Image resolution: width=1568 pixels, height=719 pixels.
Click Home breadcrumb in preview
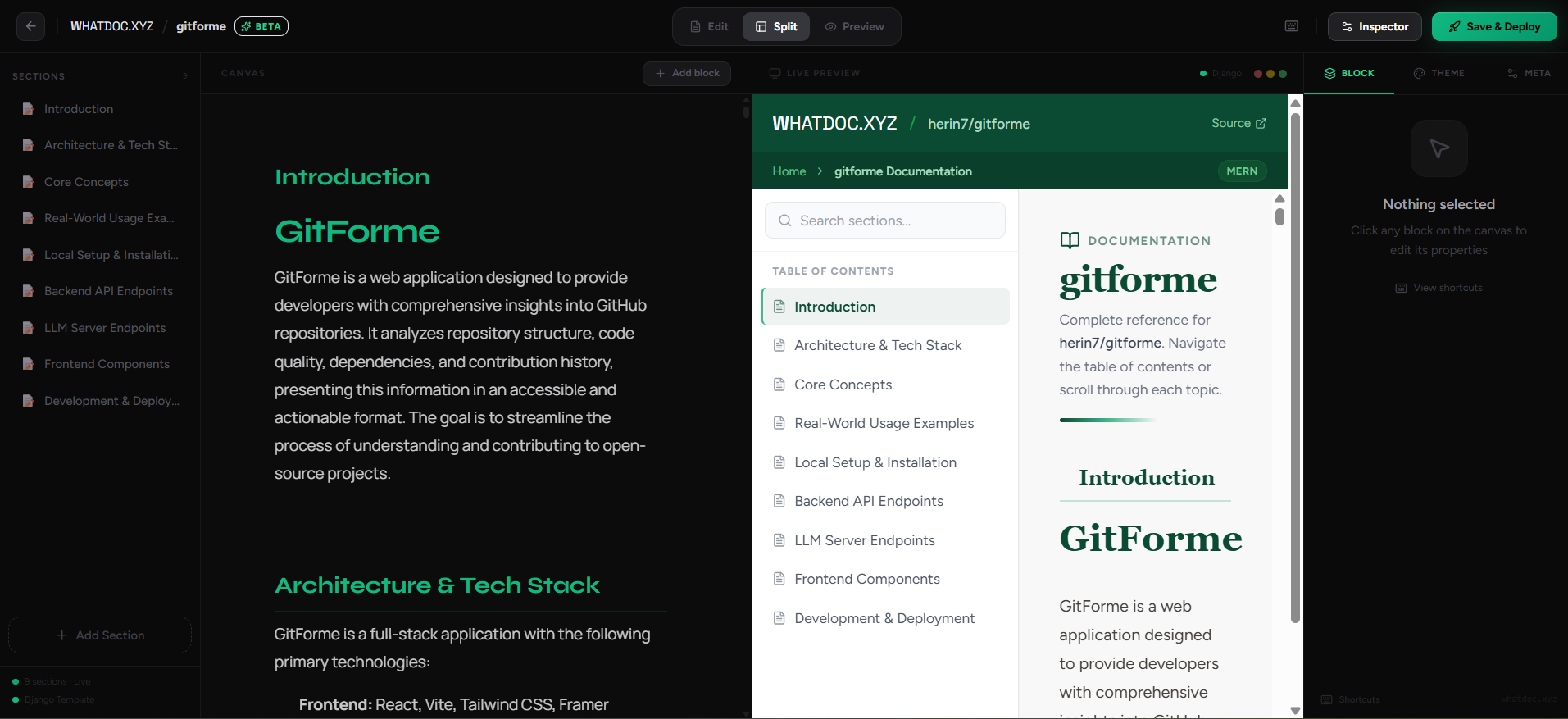(789, 171)
